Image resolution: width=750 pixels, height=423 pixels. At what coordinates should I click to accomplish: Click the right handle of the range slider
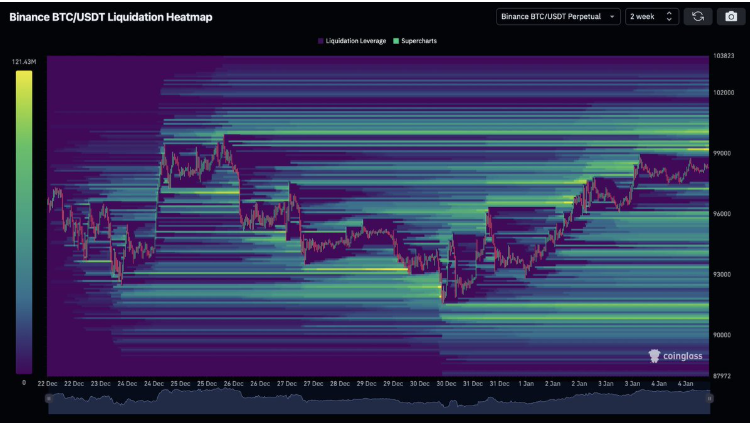[710, 398]
